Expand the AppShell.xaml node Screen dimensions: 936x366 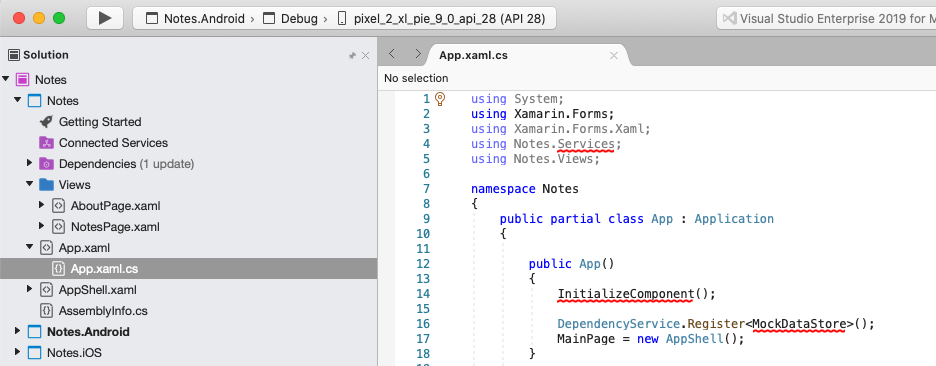pos(30,290)
